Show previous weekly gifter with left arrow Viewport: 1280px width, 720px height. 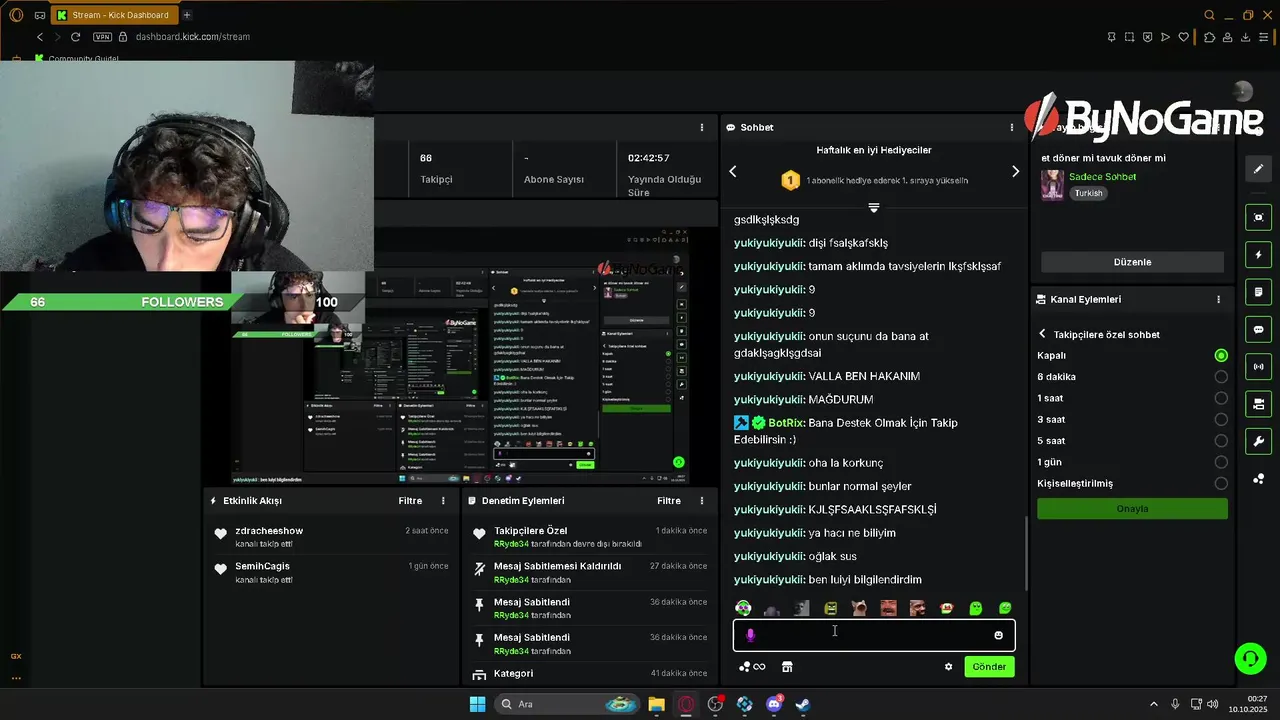732,172
